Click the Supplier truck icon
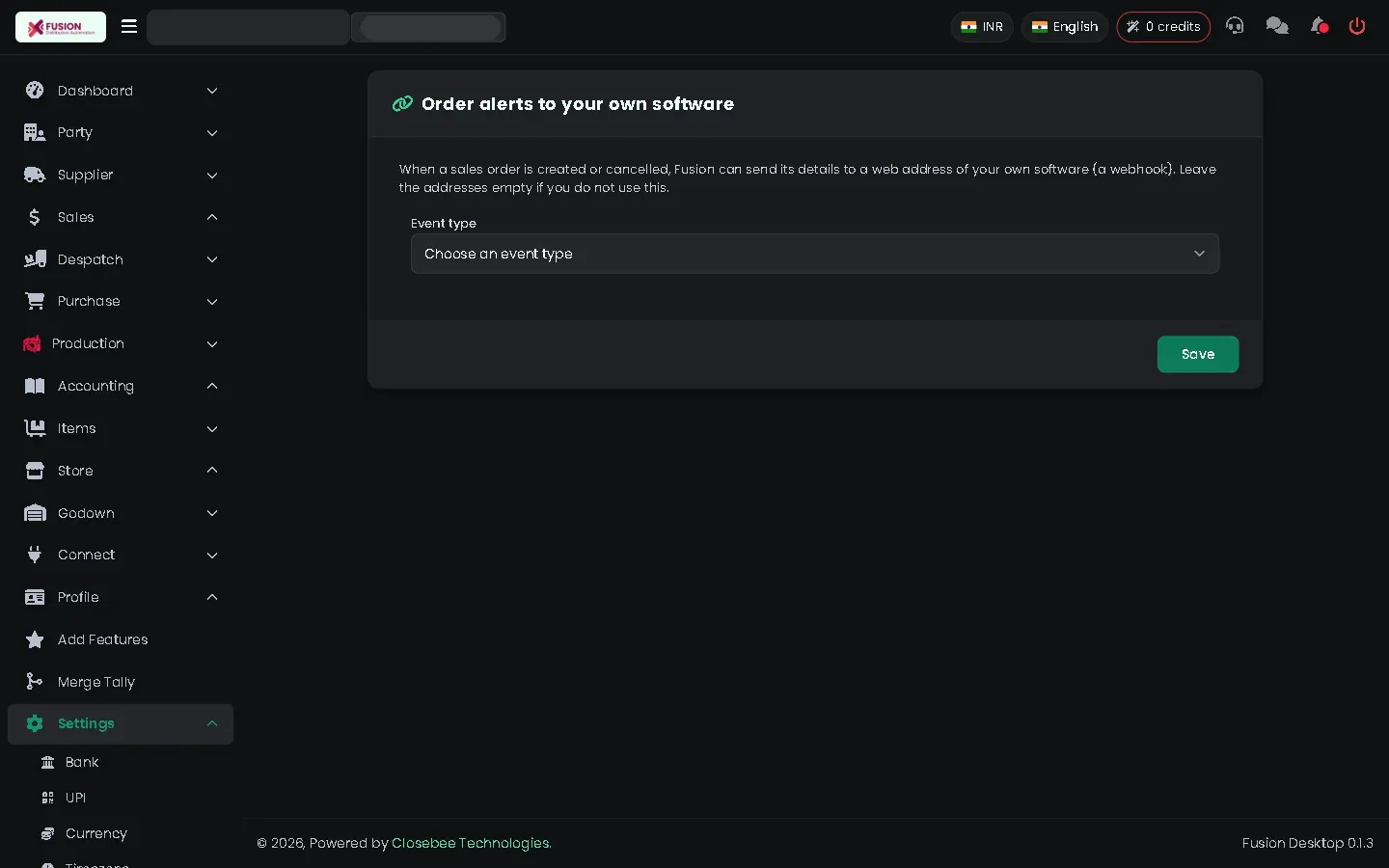The height and width of the screenshot is (868, 1389). [x=35, y=175]
